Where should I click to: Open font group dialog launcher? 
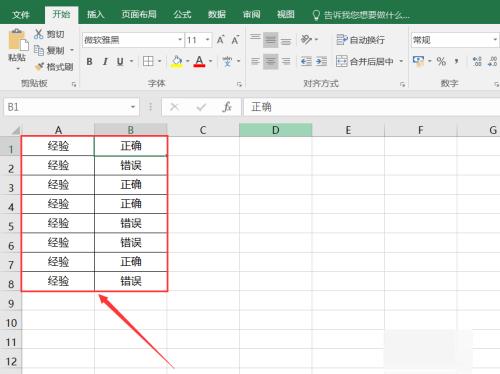click(239, 85)
